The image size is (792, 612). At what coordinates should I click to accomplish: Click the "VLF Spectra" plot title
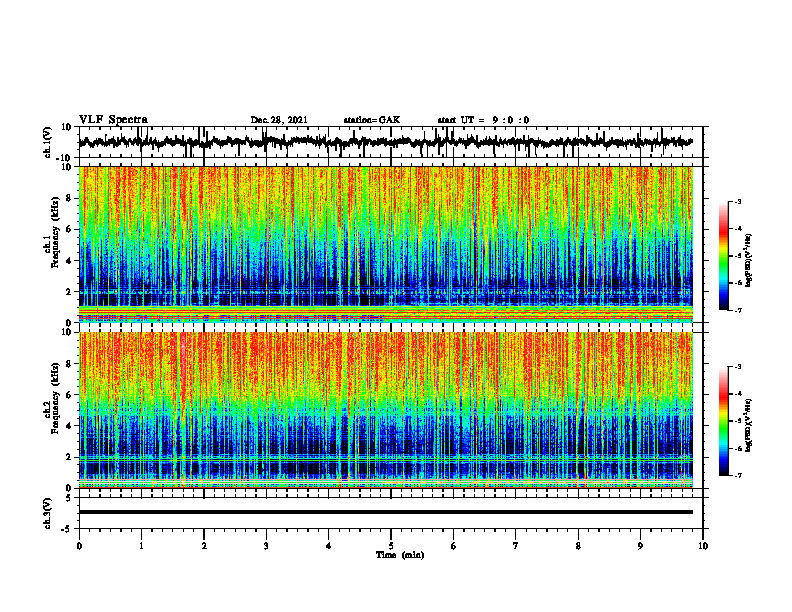pyautogui.click(x=113, y=120)
